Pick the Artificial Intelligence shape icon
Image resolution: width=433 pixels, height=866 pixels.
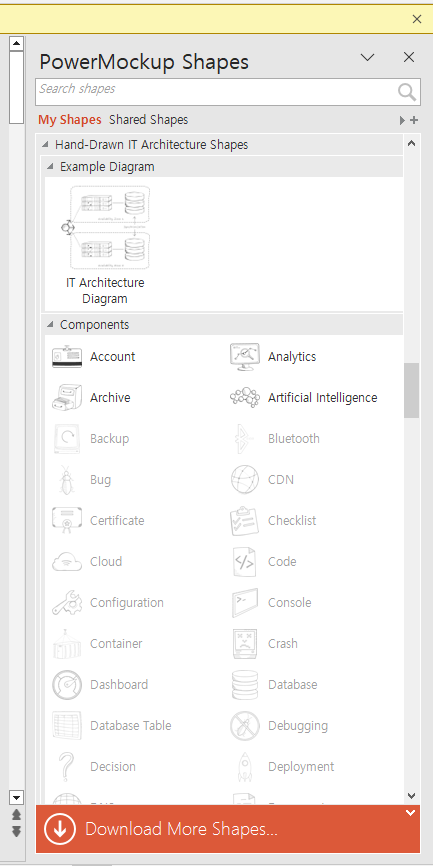point(245,398)
